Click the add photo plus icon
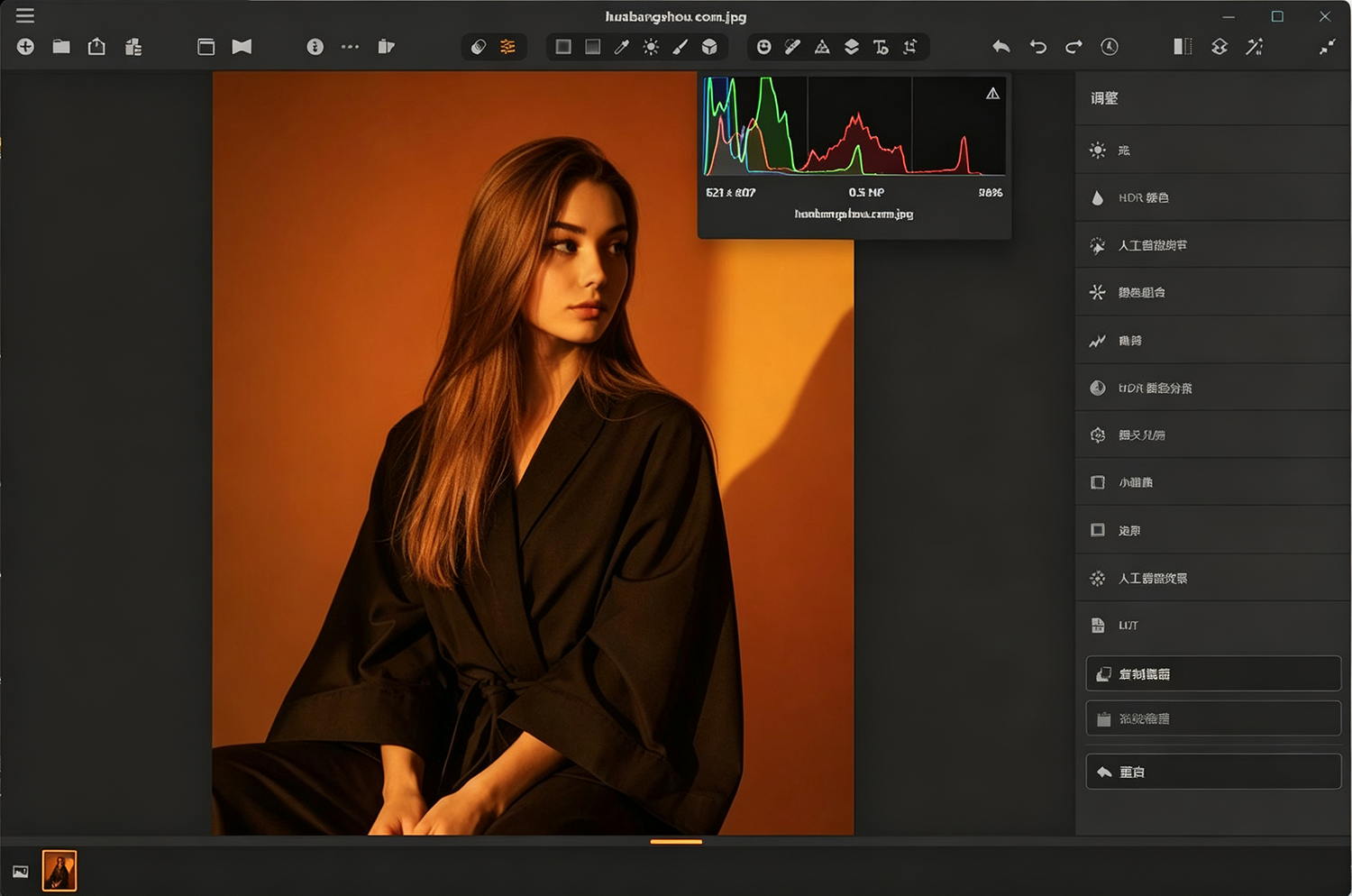The width and height of the screenshot is (1352, 896). click(x=25, y=47)
